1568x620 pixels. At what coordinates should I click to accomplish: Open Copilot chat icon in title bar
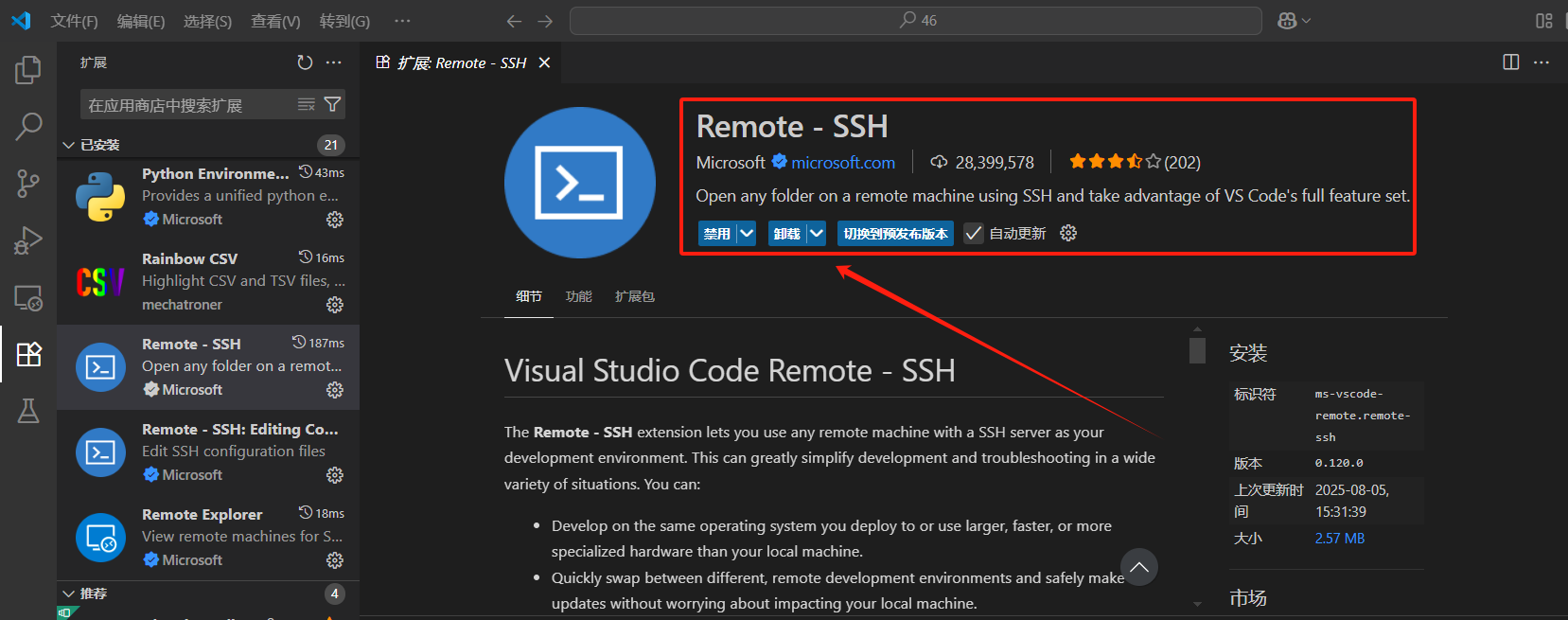(x=1287, y=21)
